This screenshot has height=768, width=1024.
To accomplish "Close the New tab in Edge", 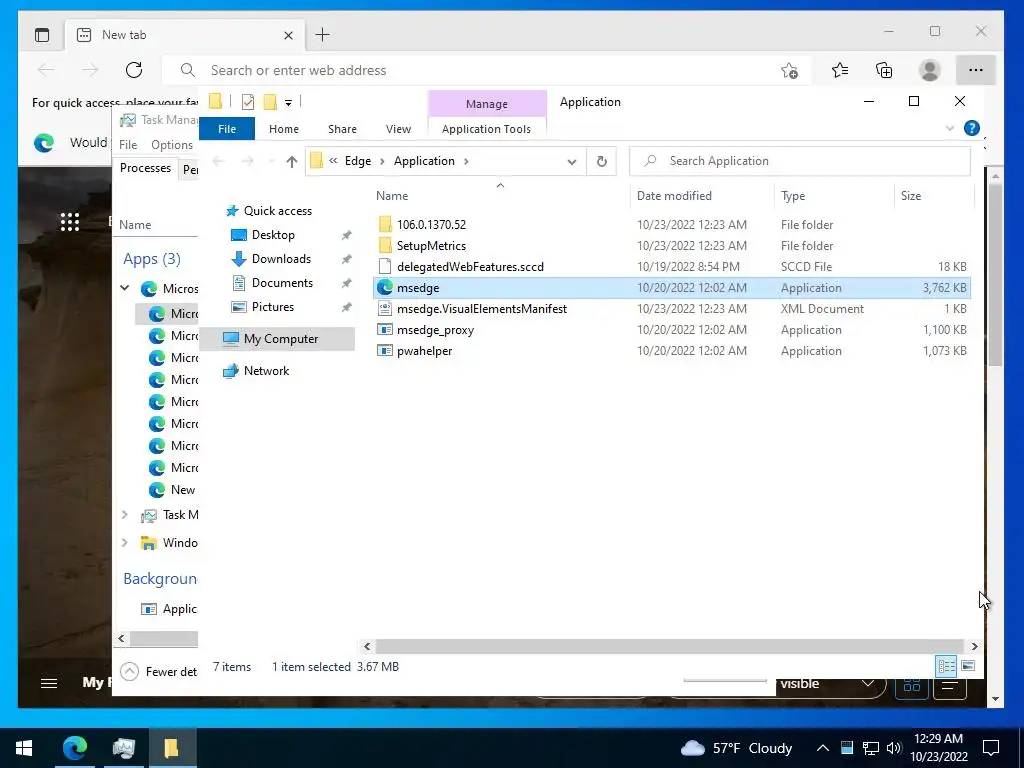I will pyautogui.click(x=288, y=35).
